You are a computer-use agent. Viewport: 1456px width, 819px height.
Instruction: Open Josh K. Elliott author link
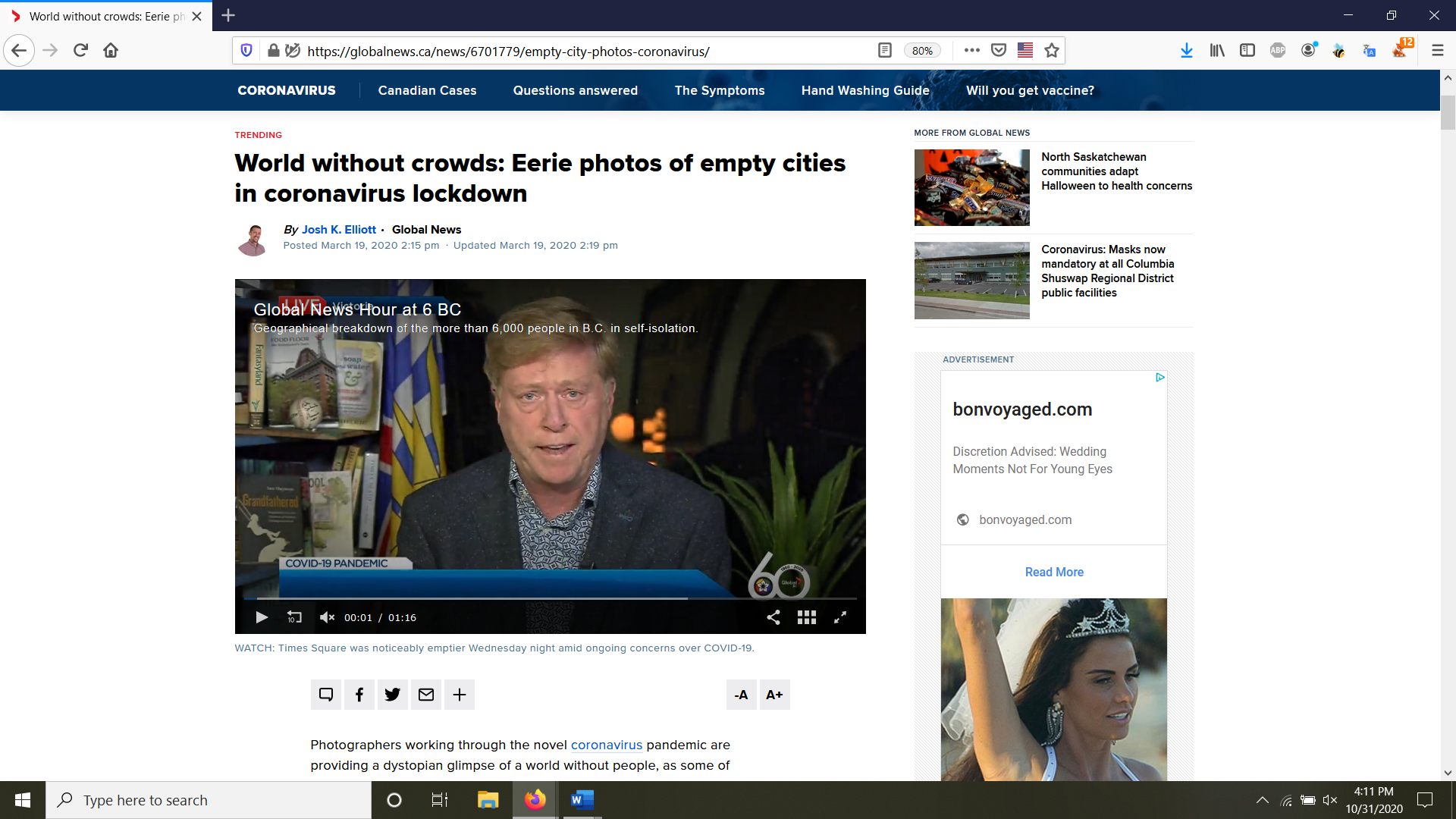tap(338, 230)
